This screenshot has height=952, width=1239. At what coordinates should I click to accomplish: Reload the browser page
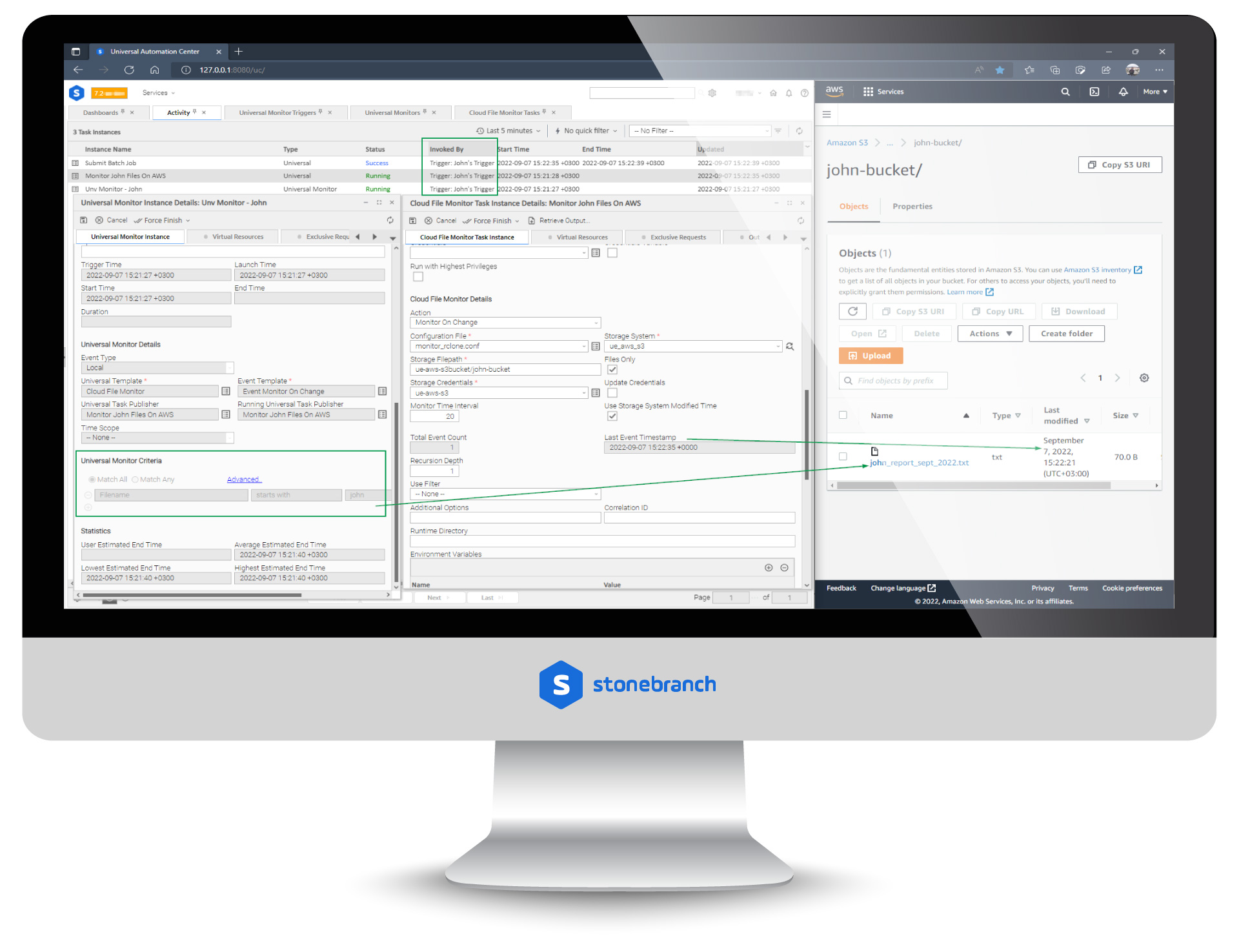coord(129,70)
